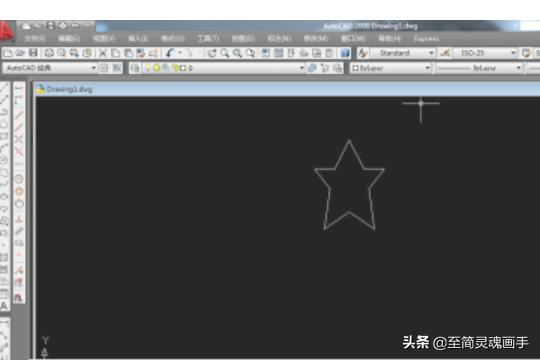This screenshot has height=360, width=540.
Task: Click Snap to Intersection icon
Action: pyautogui.click(x=19, y=139)
